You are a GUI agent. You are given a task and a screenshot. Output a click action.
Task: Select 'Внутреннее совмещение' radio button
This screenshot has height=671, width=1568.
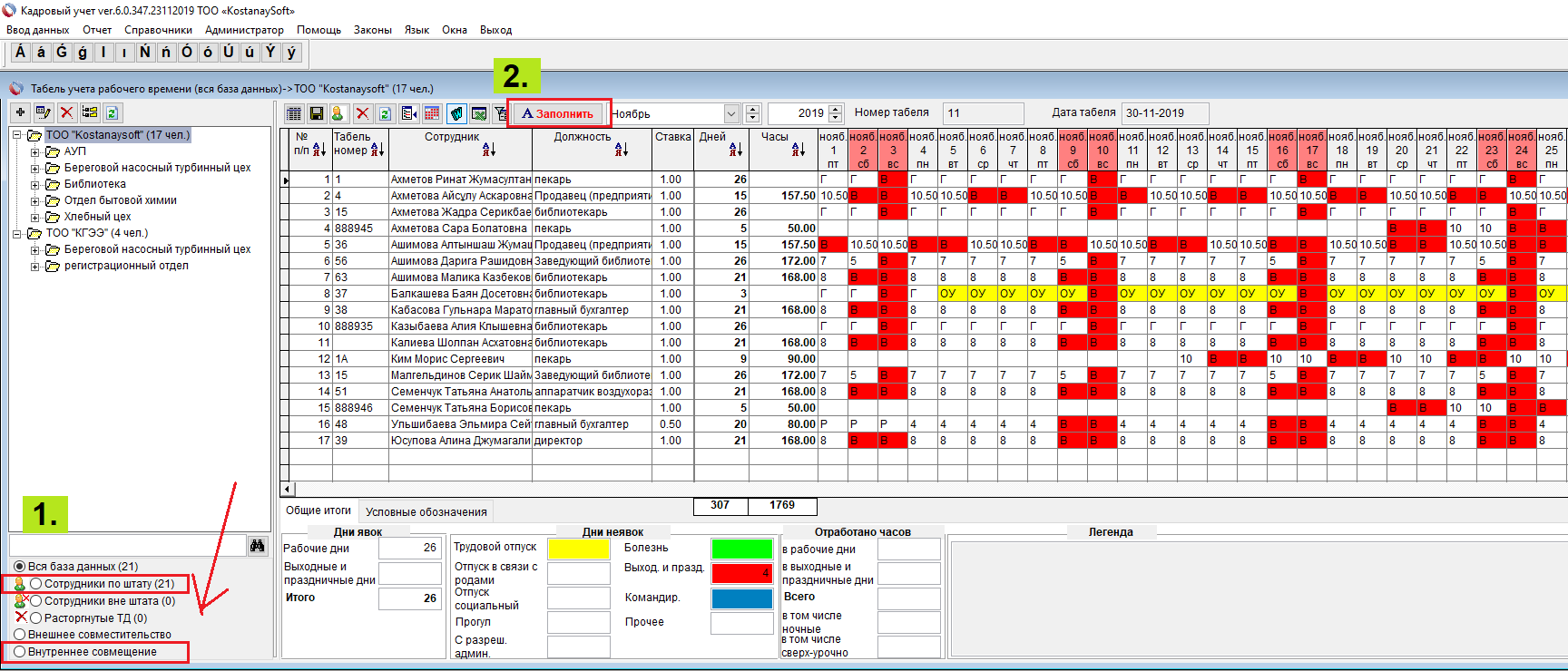pos(19,652)
